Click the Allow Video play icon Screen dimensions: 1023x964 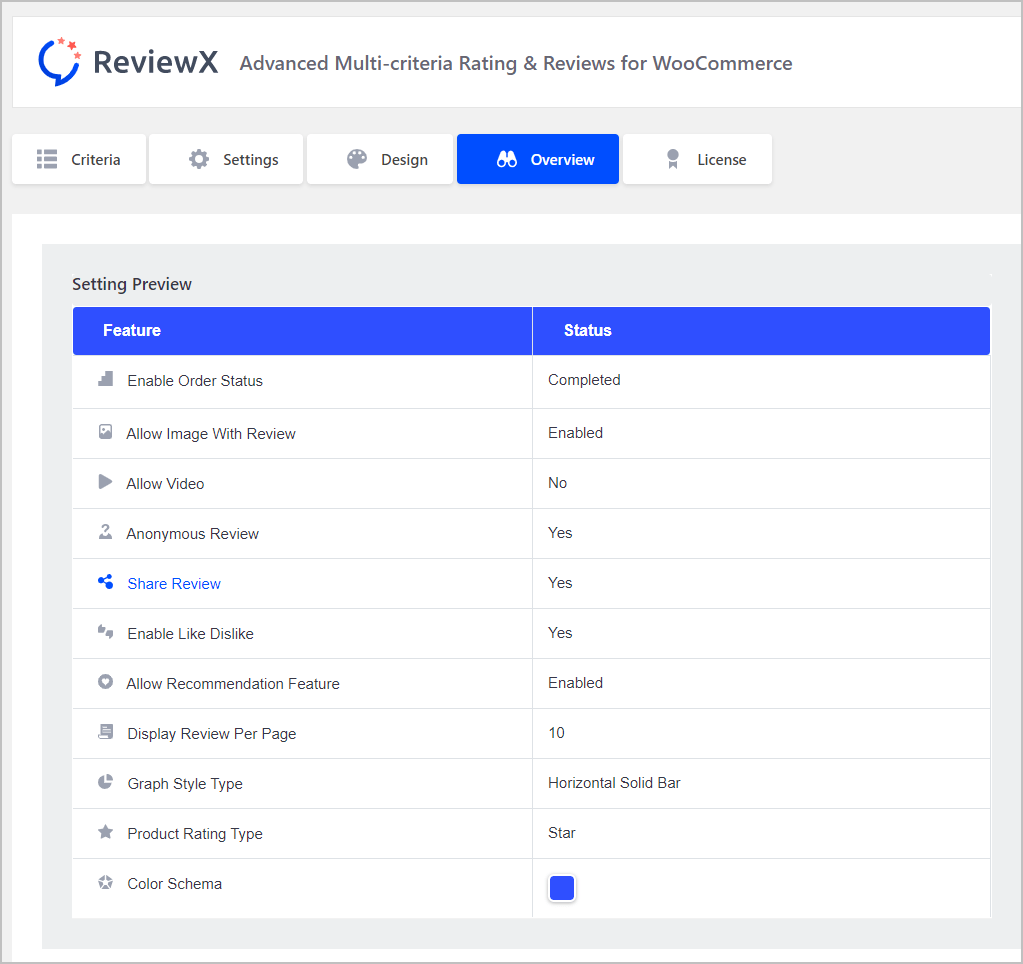click(x=105, y=482)
